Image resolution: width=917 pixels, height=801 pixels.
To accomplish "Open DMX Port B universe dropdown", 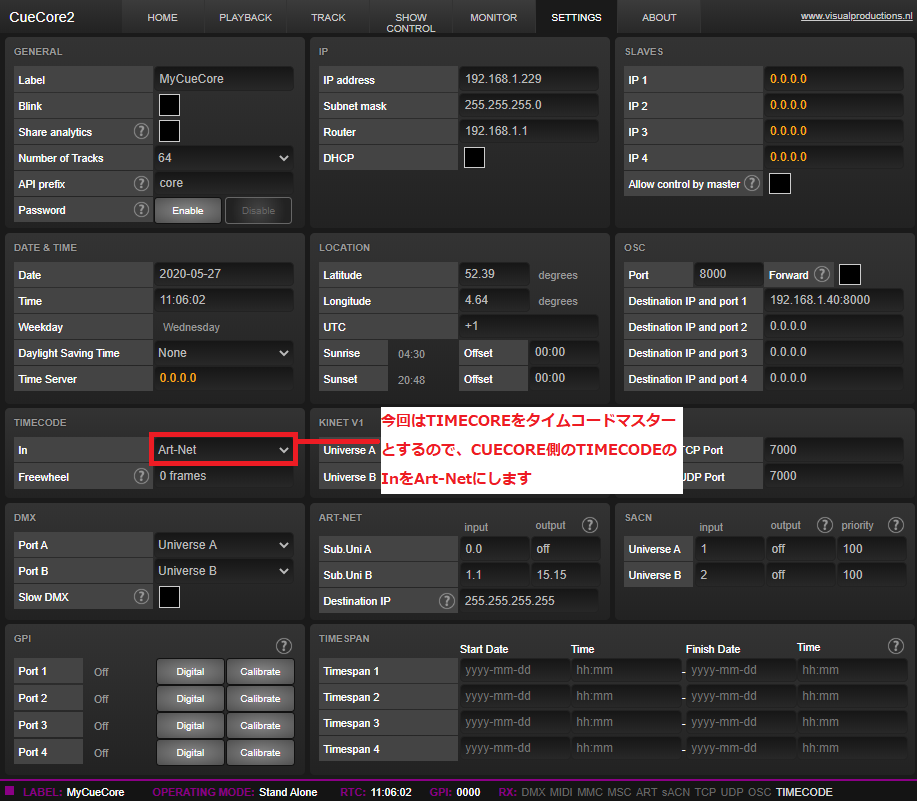I will pos(223,571).
